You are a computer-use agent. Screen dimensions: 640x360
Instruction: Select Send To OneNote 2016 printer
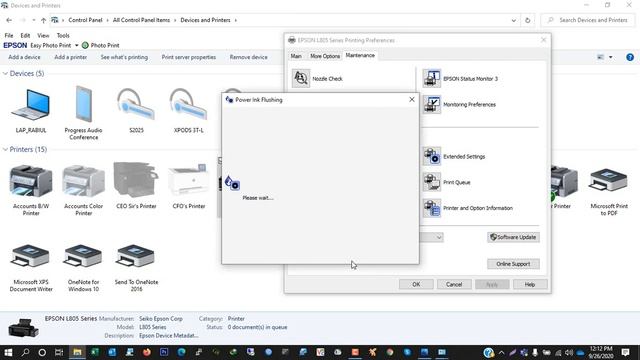[136, 268]
